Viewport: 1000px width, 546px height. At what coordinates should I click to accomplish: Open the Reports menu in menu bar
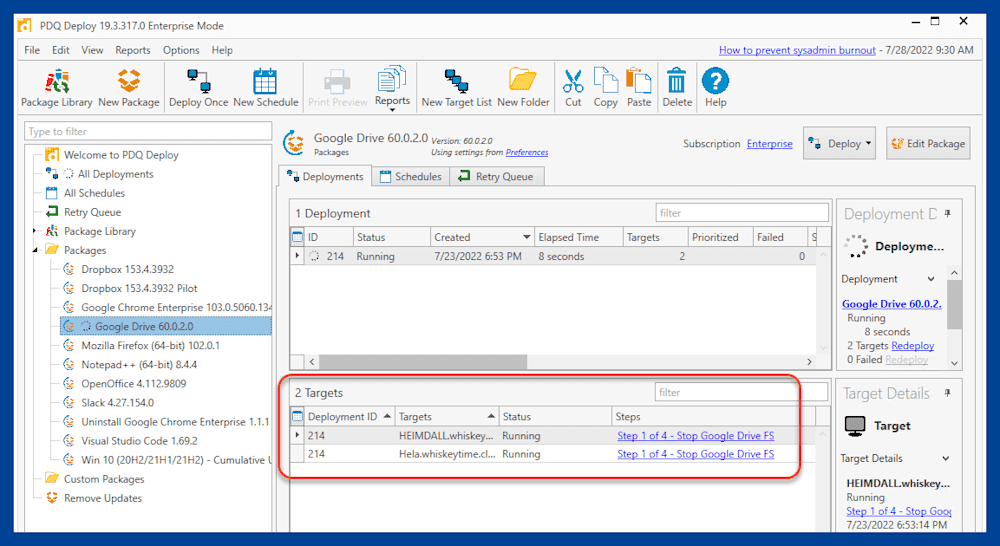(x=133, y=50)
